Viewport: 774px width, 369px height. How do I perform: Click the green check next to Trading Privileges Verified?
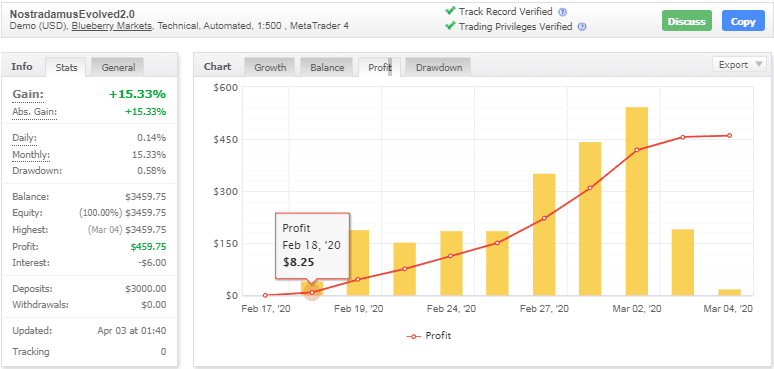click(450, 26)
